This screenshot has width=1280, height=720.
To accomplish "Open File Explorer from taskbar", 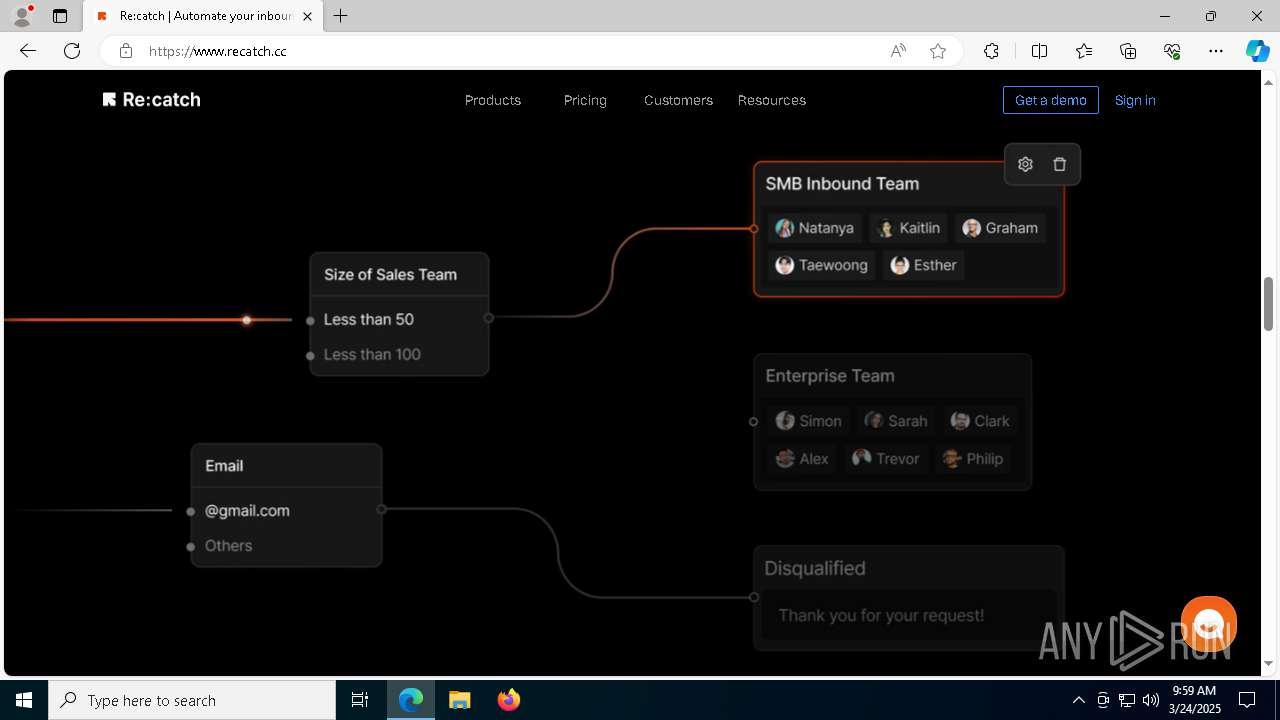I will pos(460,700).
